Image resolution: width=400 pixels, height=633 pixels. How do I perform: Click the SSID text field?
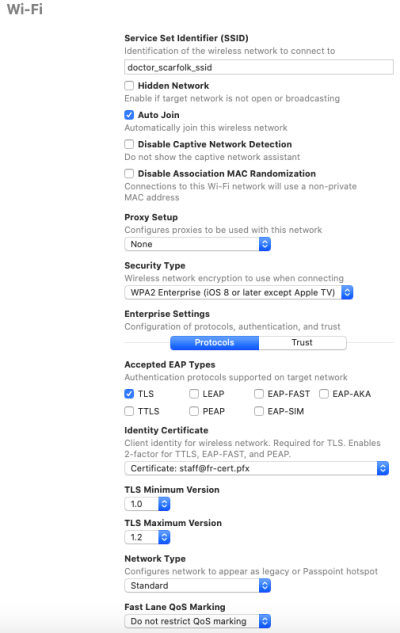[x=259, y=67]
